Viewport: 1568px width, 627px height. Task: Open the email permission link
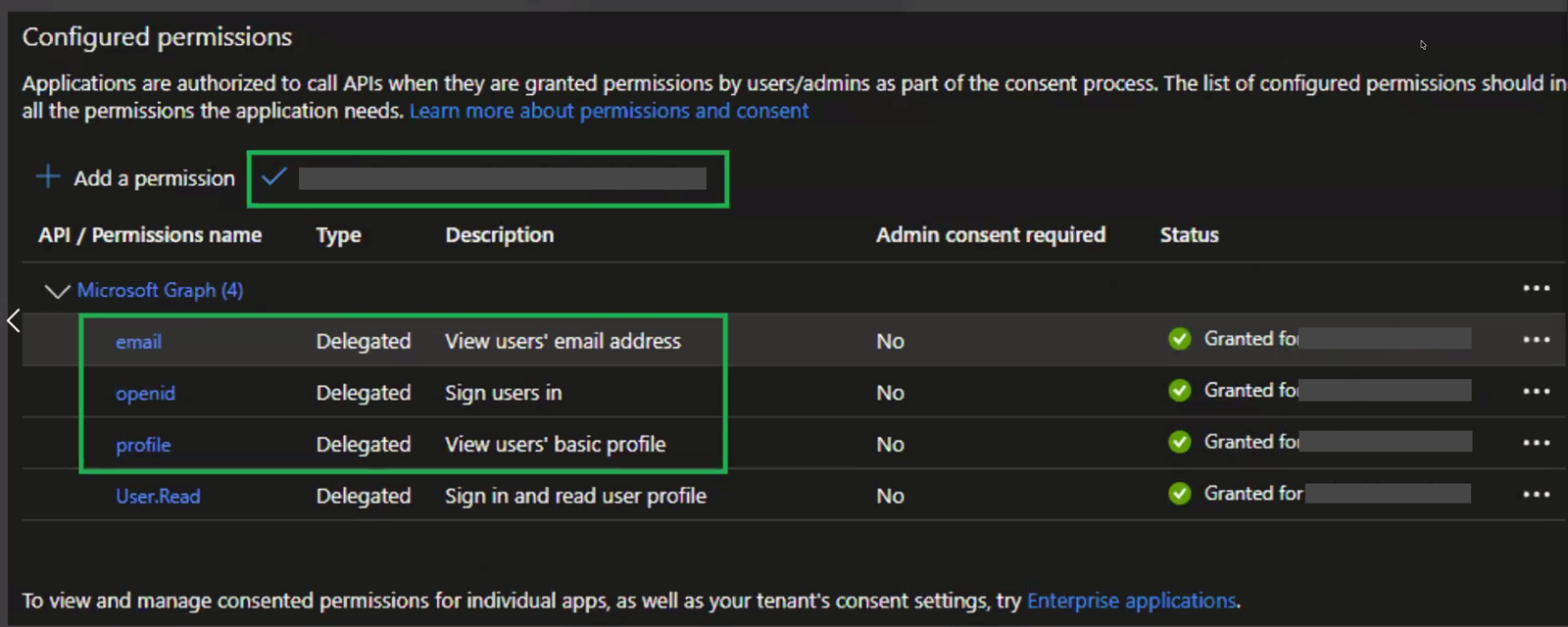(138, 342)
